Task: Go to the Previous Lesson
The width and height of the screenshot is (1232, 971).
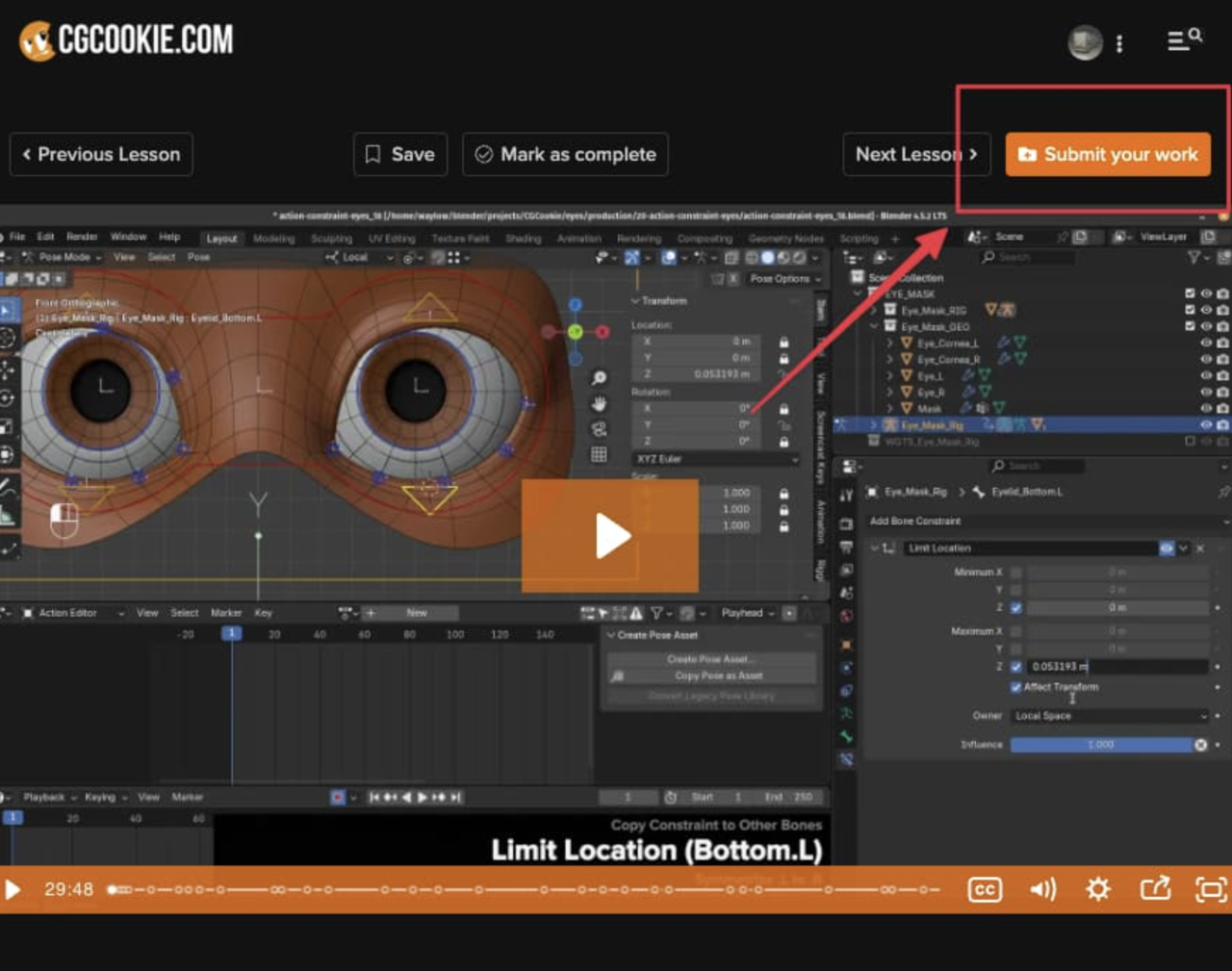Action: (101, 155)
